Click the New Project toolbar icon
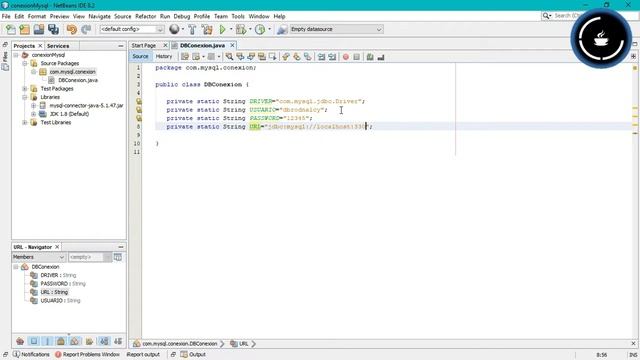640x360 pixels. click(x=24, y=29)
